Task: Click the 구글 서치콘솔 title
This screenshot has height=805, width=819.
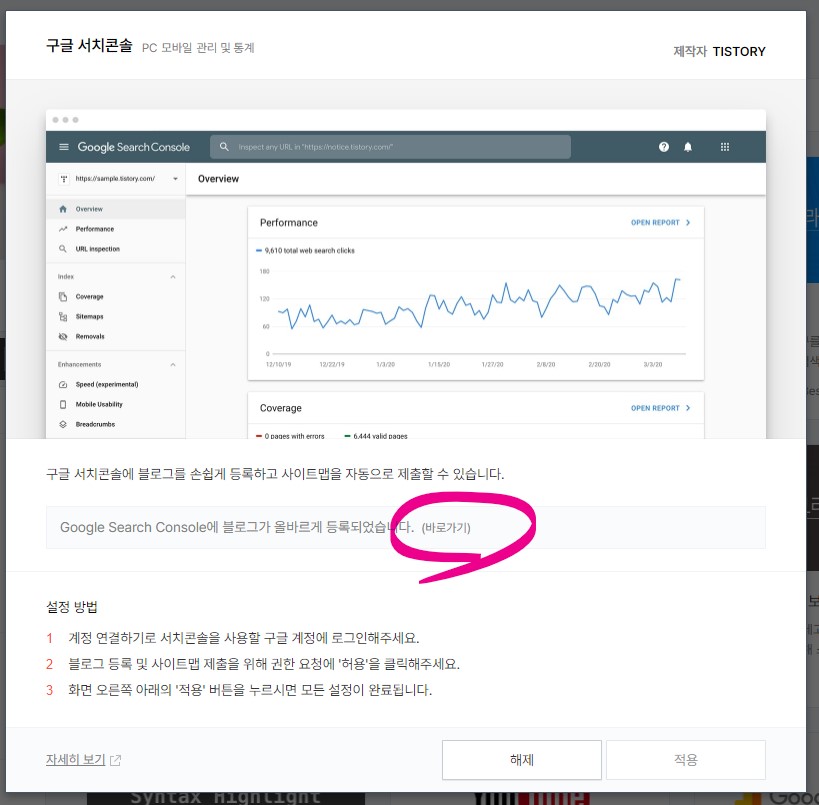Action: pyautogui.click(x=89, y=45)
